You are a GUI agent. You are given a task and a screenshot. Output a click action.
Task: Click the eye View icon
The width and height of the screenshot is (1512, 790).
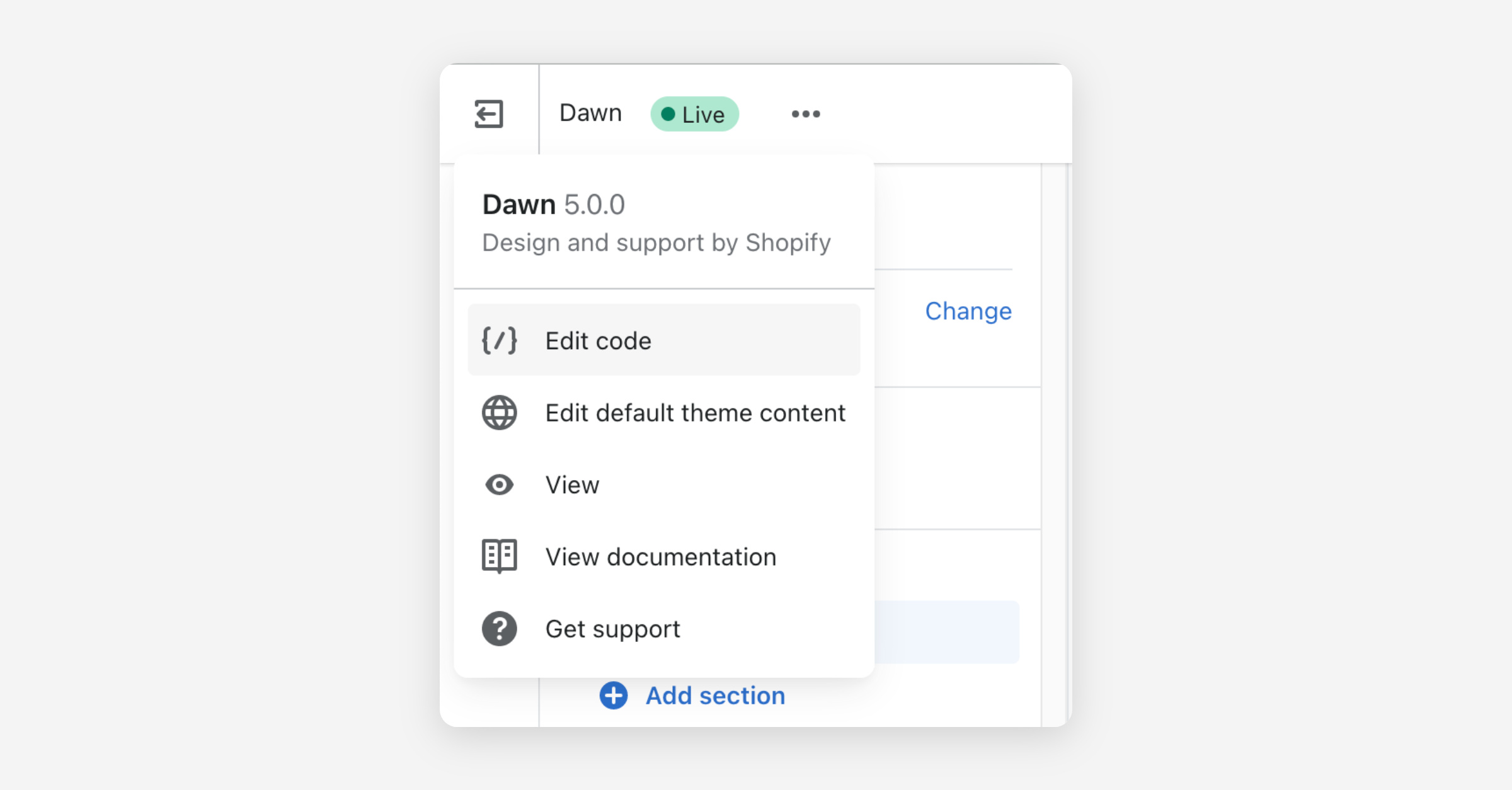pos(499,484)
